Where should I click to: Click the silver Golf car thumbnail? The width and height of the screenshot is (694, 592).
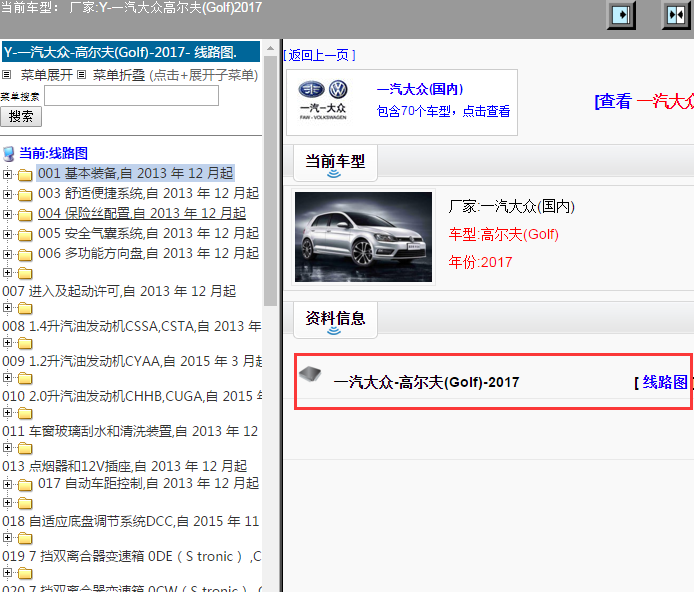click(x=363, y=237)
